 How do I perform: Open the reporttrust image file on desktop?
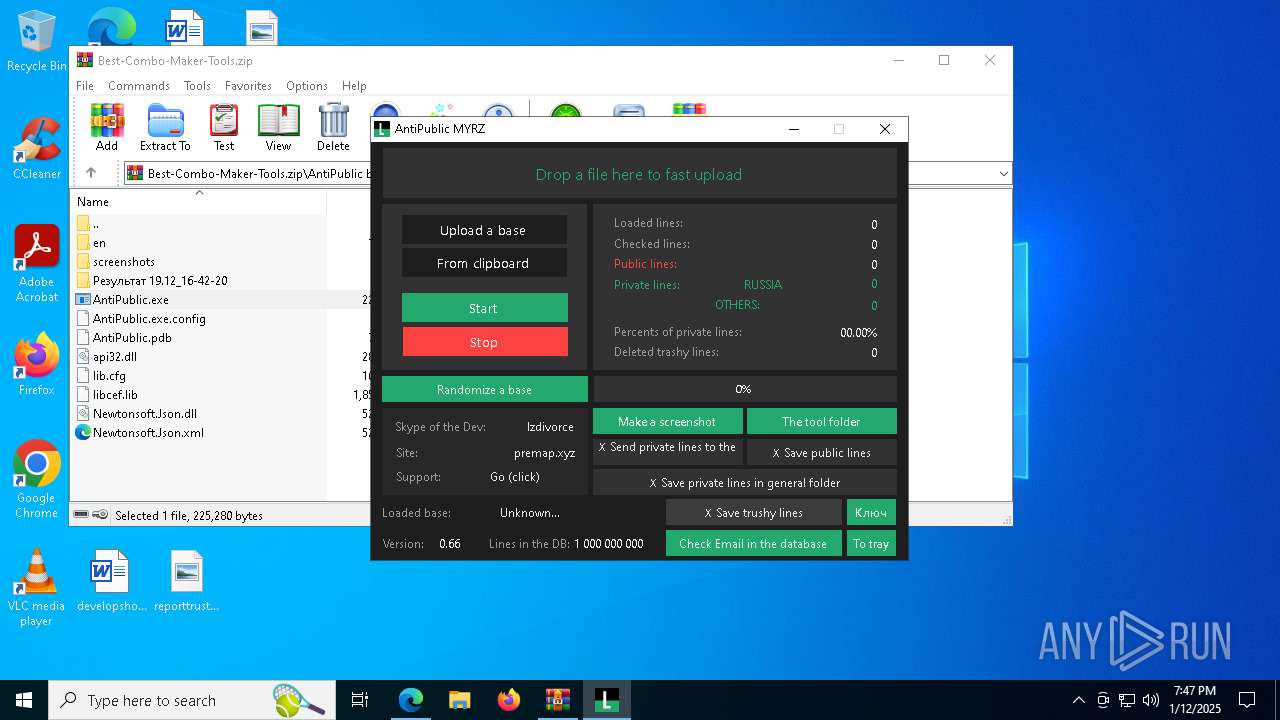187,580
